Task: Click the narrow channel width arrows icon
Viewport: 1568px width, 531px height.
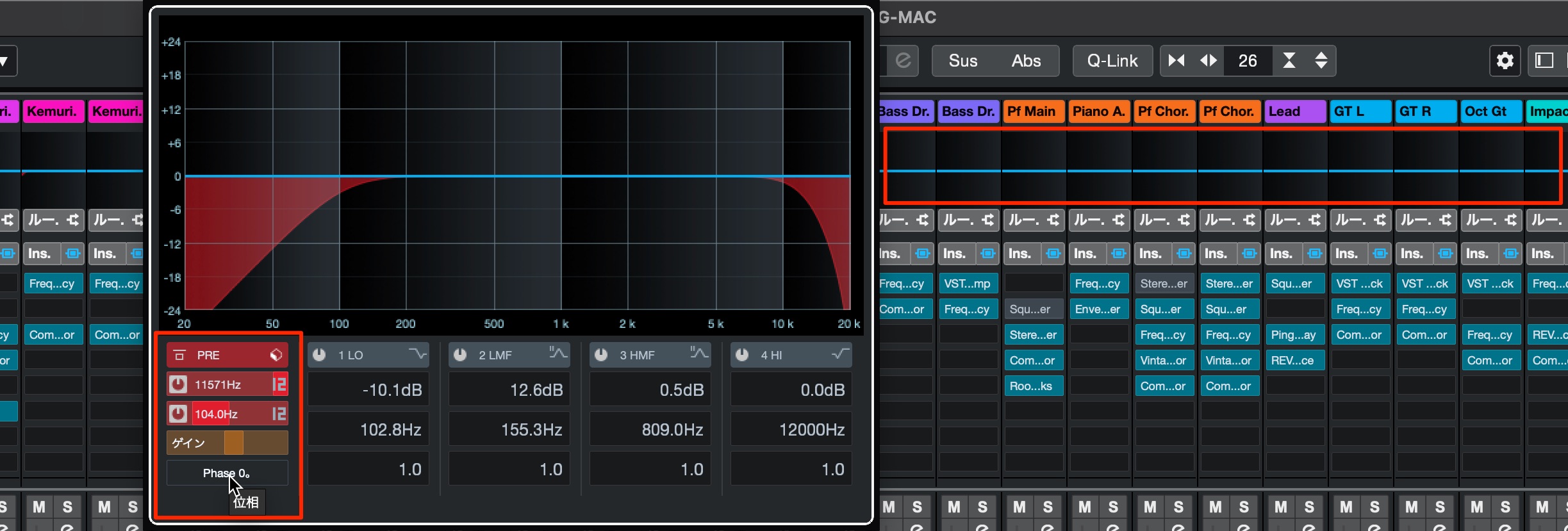Action: (x=1176, y=61)
